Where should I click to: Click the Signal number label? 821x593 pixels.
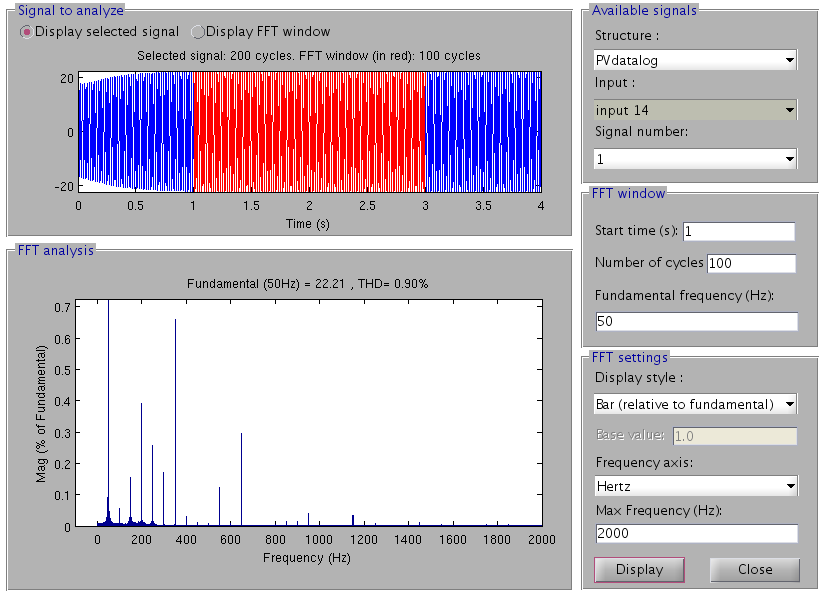[641, 131]
